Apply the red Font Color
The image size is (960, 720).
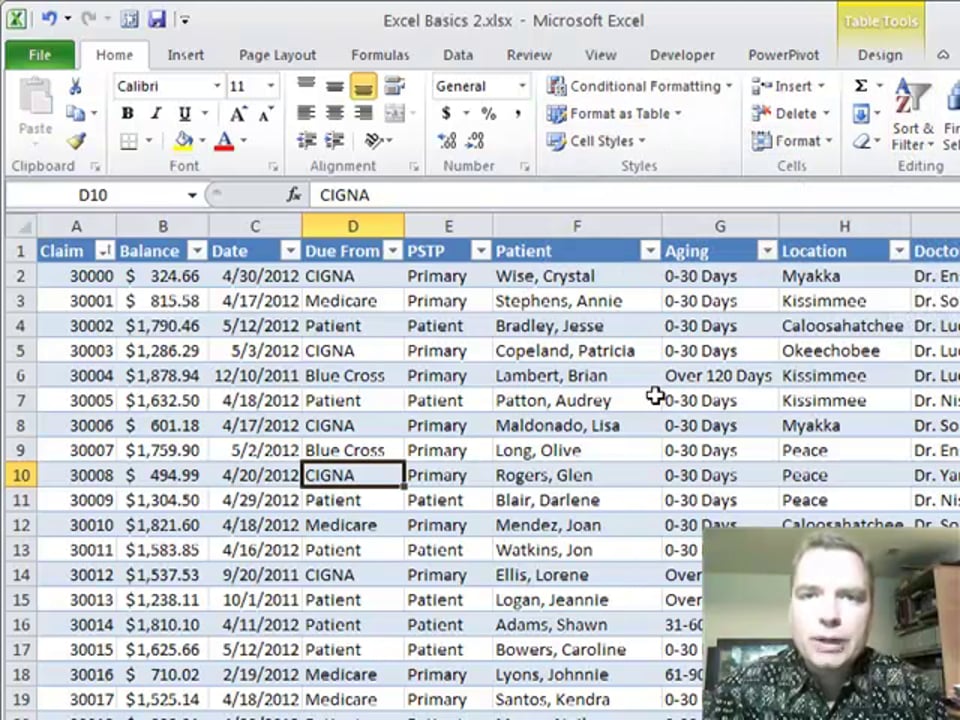pyautogui.click(x=225, y=141)
